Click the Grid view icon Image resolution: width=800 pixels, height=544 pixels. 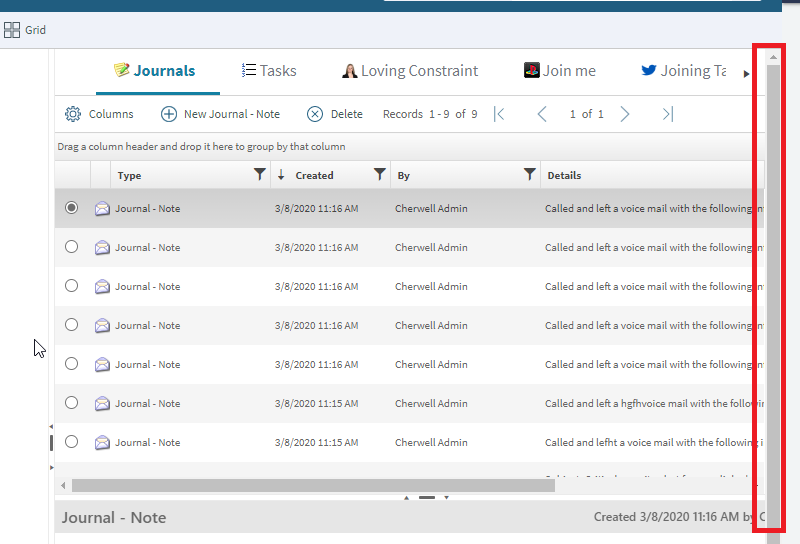pos(12,30)
